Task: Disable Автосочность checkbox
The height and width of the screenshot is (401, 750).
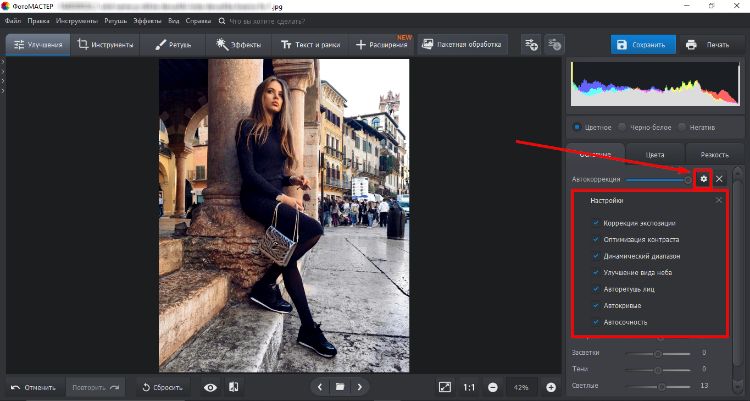Action: (x=597, y=322)
